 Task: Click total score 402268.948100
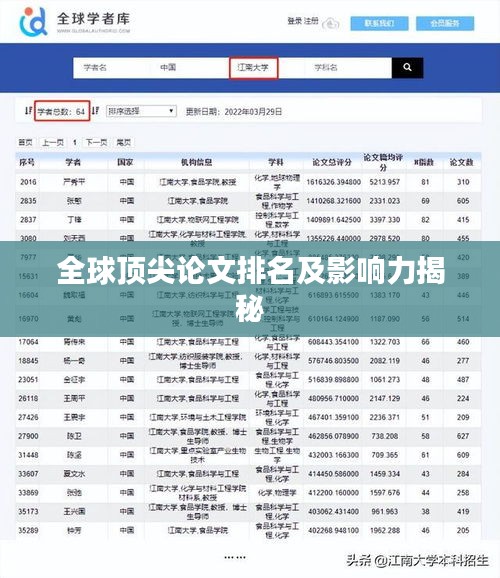333,530
